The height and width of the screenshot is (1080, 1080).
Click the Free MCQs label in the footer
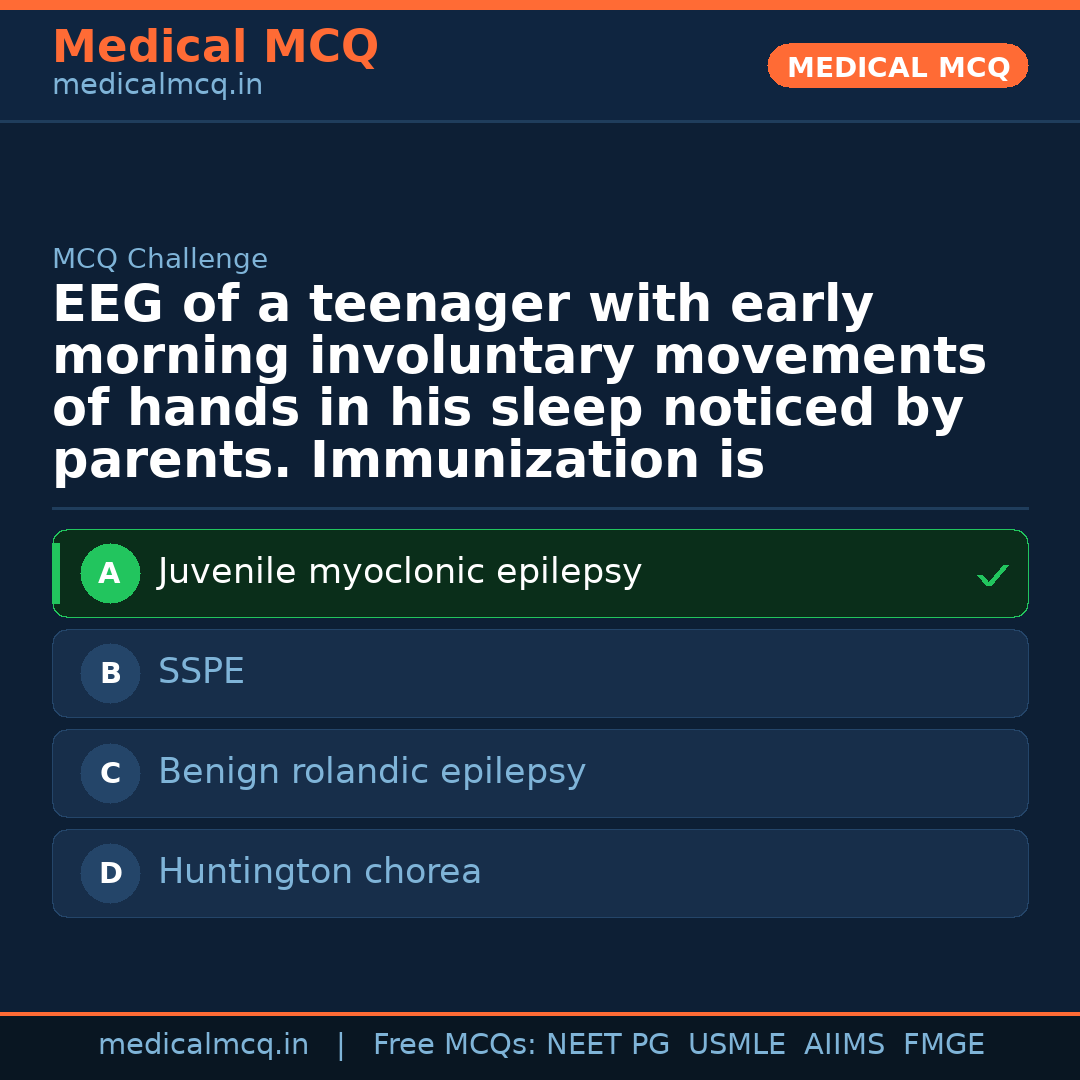click(454, 1045)
